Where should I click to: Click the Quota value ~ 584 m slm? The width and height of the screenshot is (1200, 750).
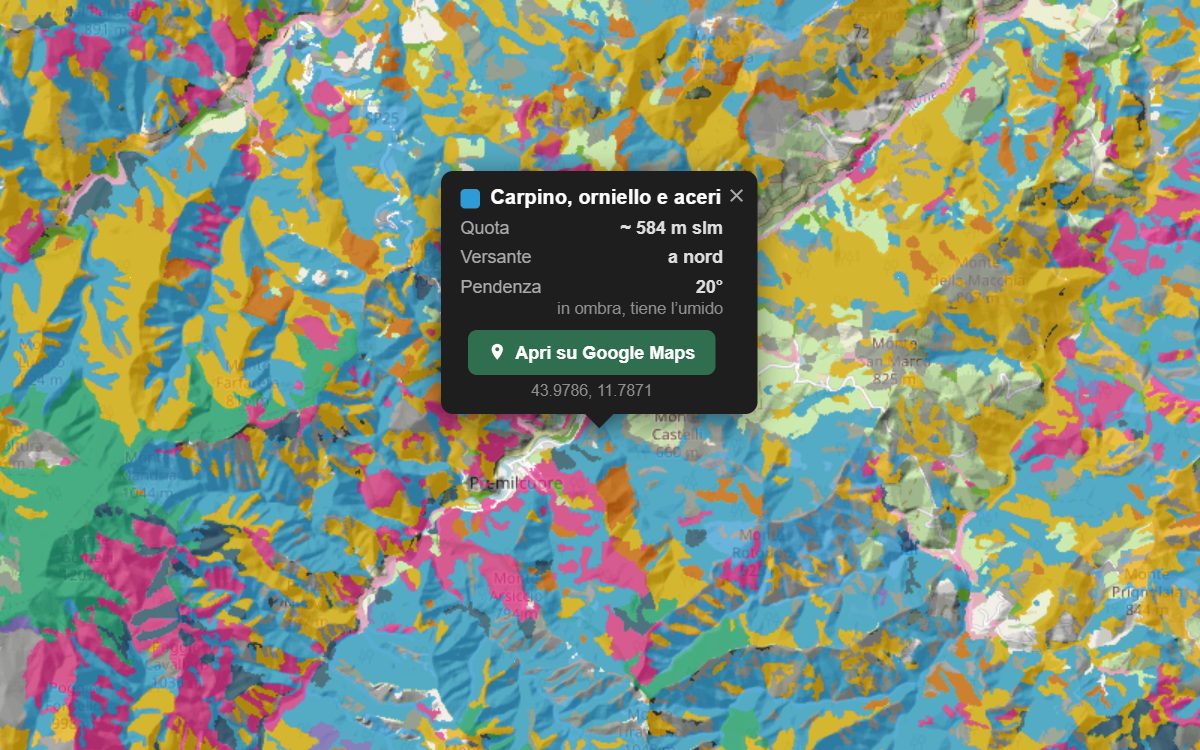671,228
